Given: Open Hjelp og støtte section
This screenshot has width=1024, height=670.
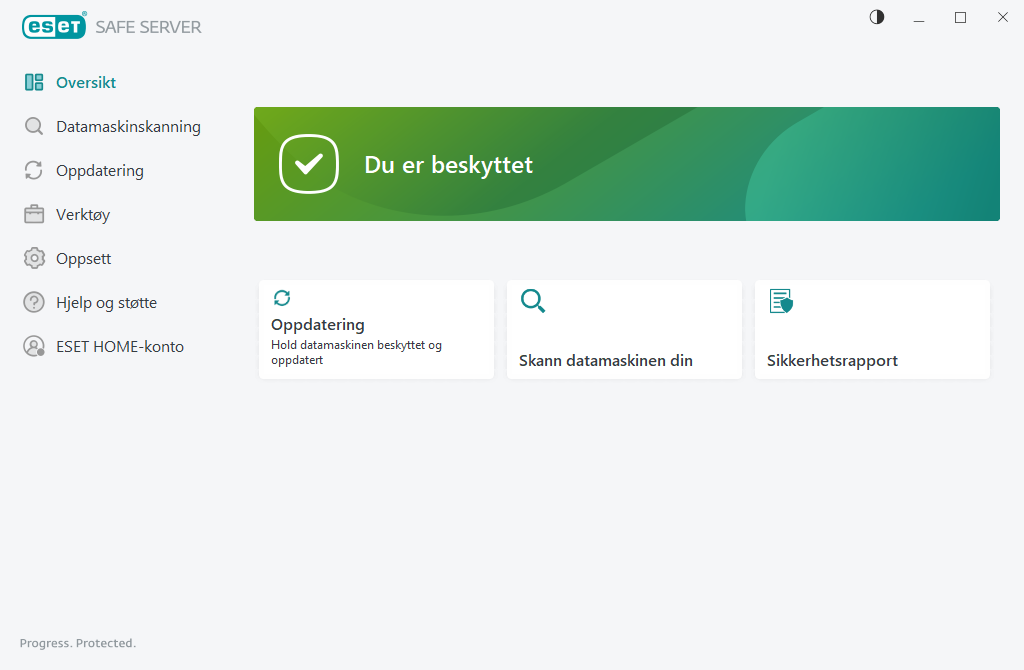Looking at the screenshot, I should click(106, 303).
